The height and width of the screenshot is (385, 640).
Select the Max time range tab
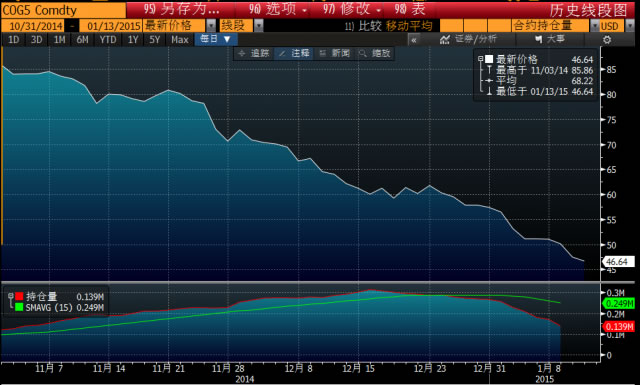(180, 40)
